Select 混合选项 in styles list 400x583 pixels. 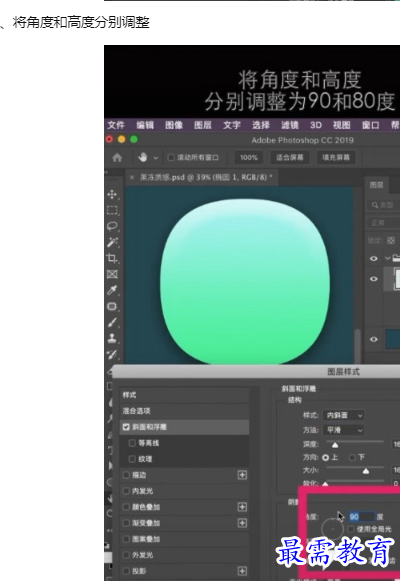point(184,411)
